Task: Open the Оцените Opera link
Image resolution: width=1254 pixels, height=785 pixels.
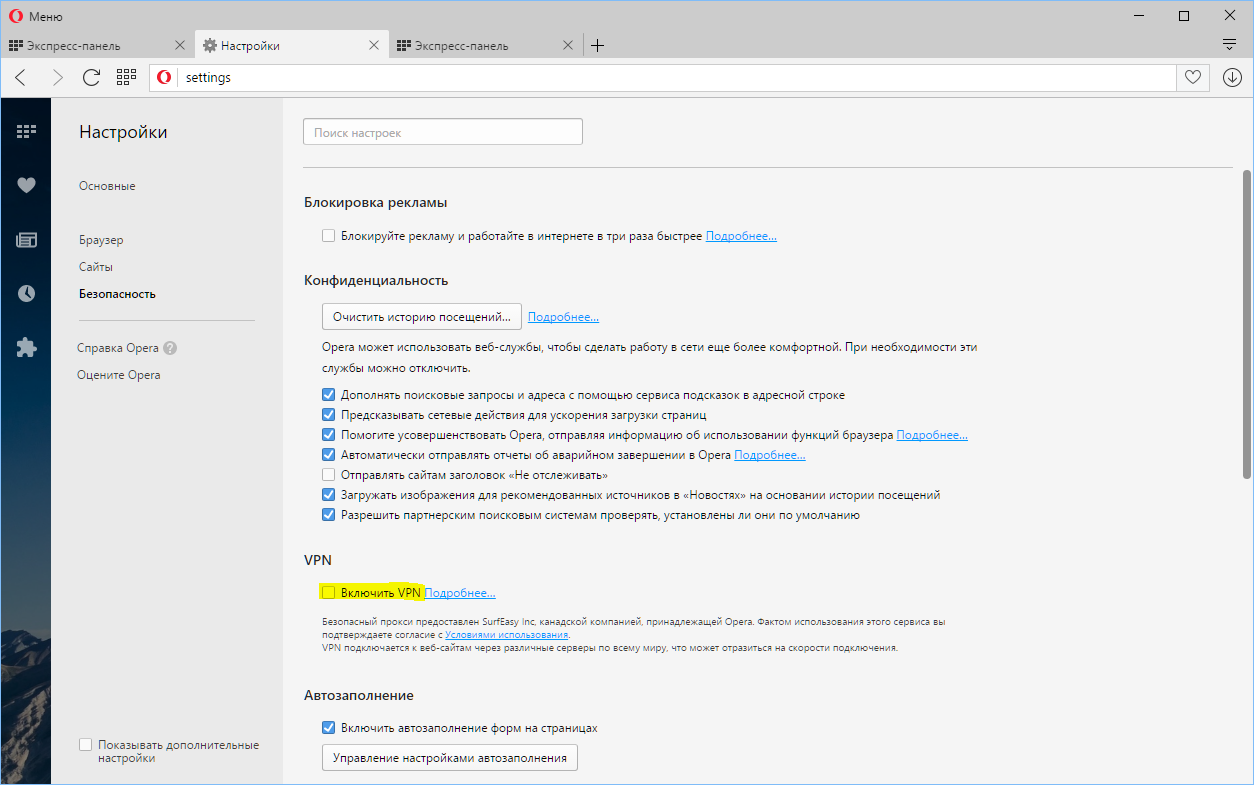Action: [x=119, y=375]
